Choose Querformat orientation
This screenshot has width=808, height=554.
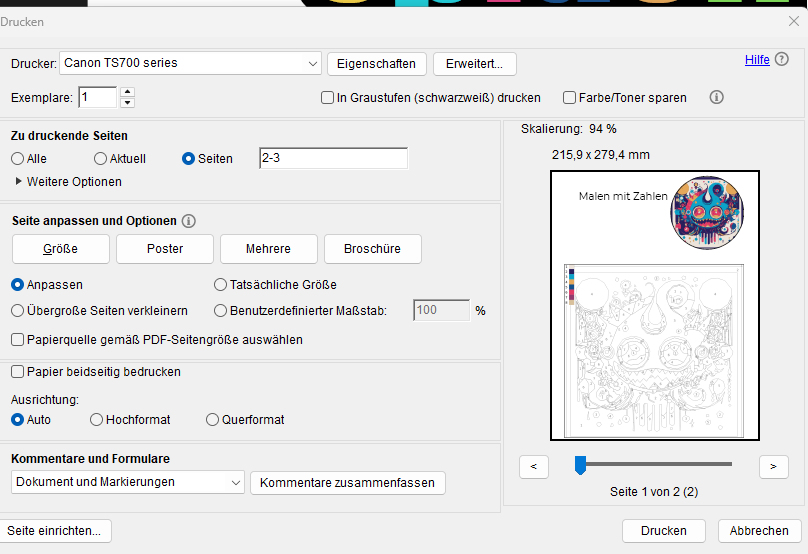click(212, 420)
